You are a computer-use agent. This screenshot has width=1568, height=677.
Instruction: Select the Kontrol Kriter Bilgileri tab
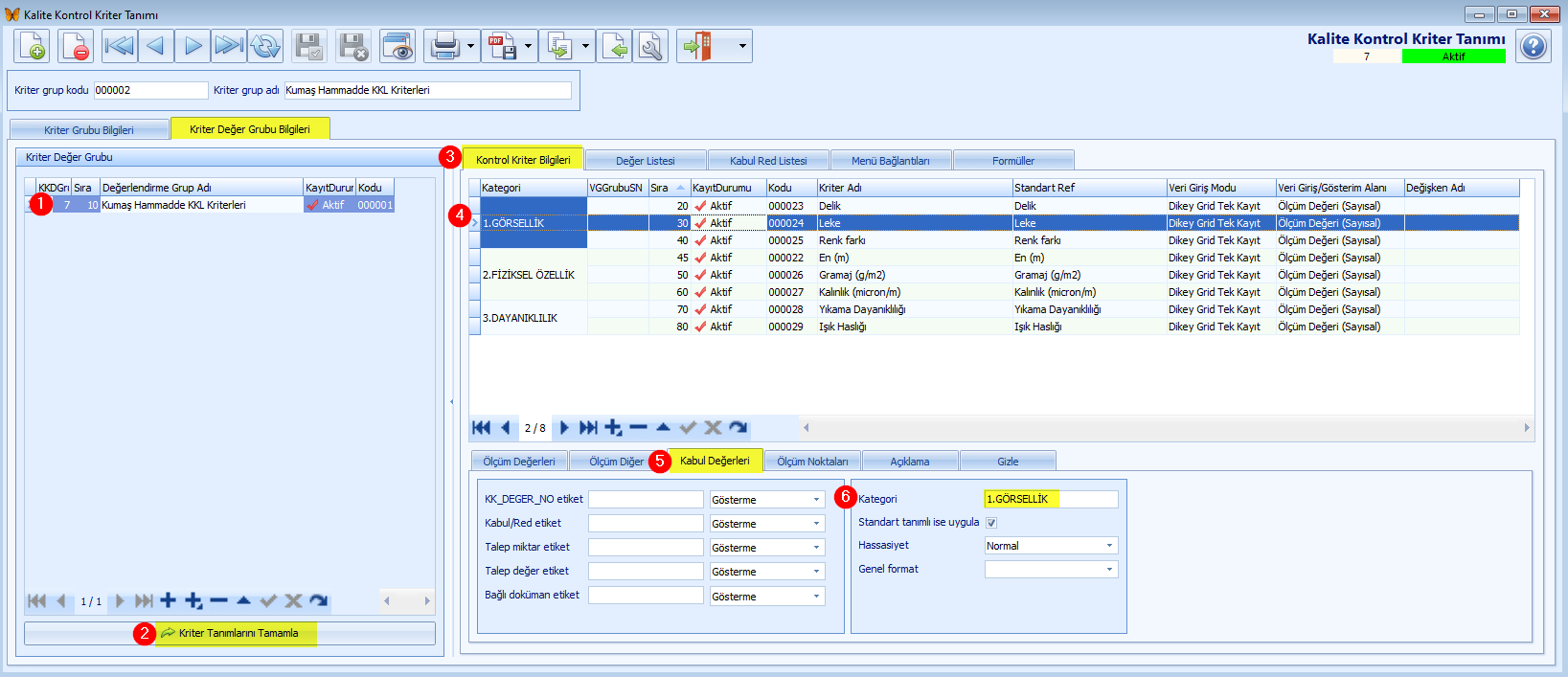[x=523, y=159]
